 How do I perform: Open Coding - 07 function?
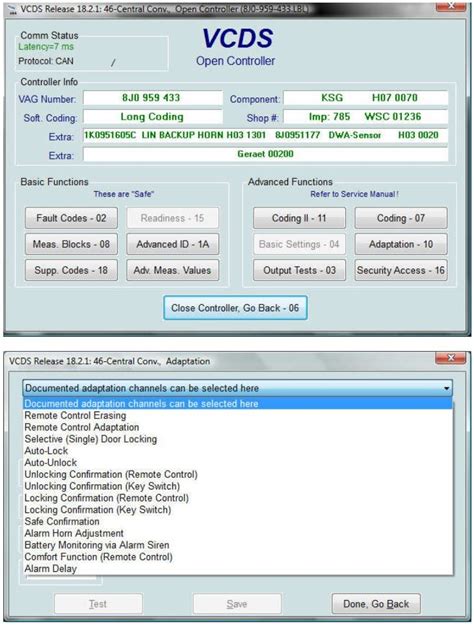401,218
